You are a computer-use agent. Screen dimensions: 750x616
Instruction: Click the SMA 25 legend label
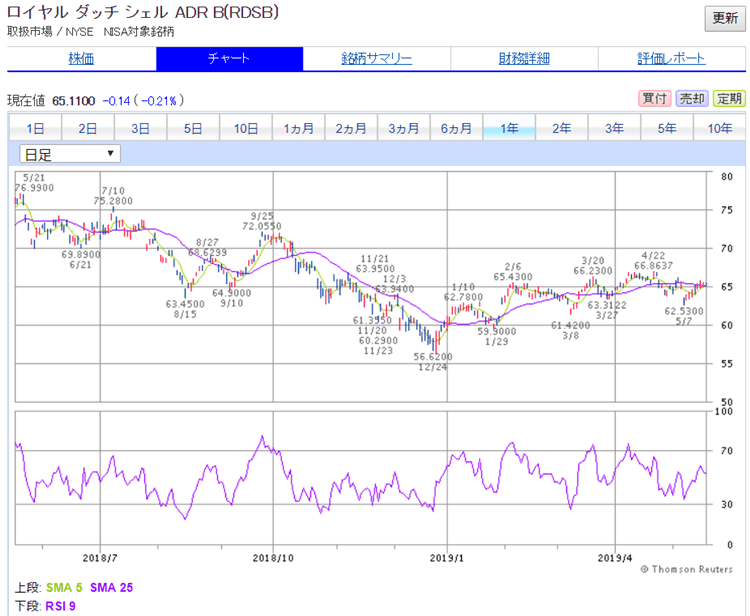tap(111, 588)
